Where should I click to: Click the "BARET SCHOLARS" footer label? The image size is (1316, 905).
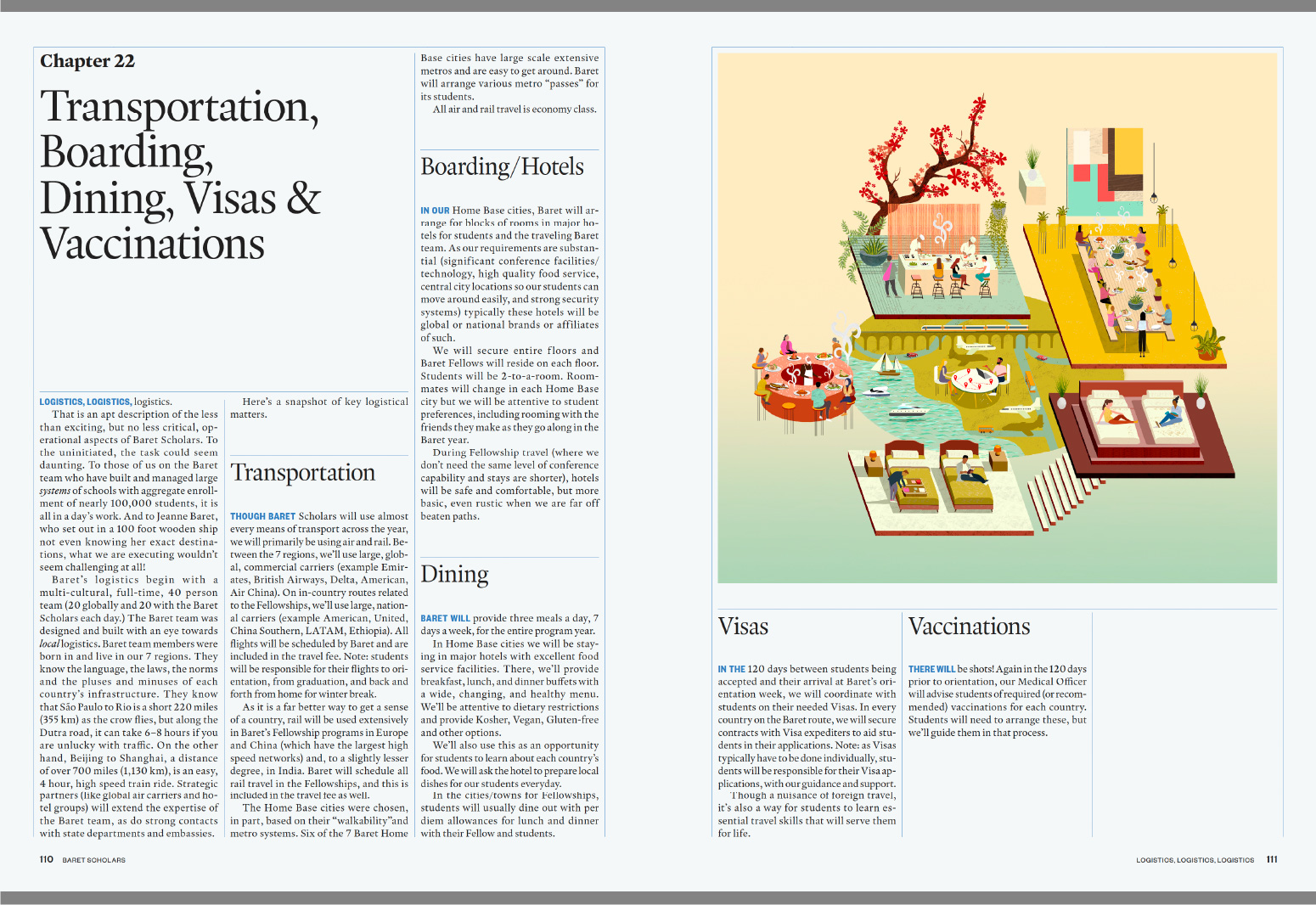93,860
